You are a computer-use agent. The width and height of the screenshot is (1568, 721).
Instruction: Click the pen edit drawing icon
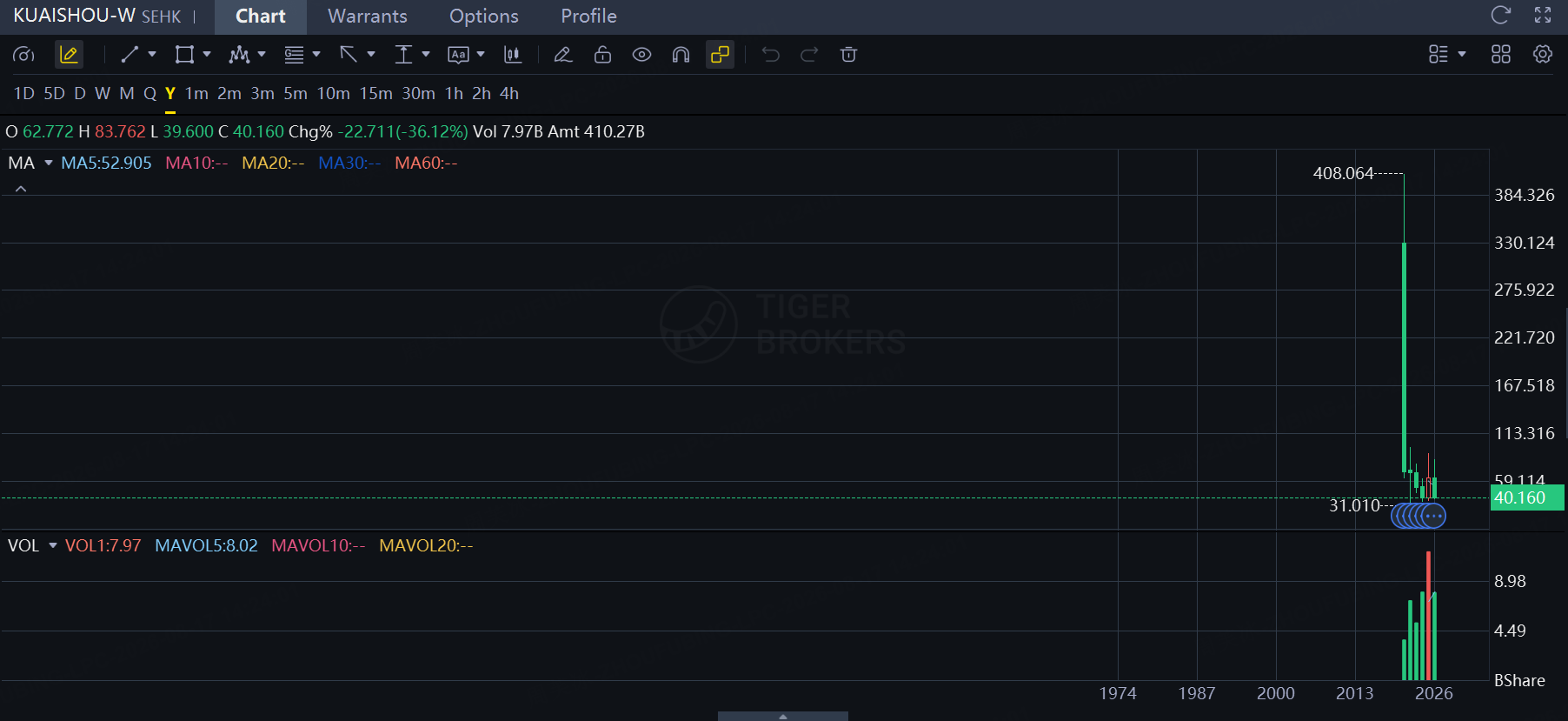(x=563, y=55)
